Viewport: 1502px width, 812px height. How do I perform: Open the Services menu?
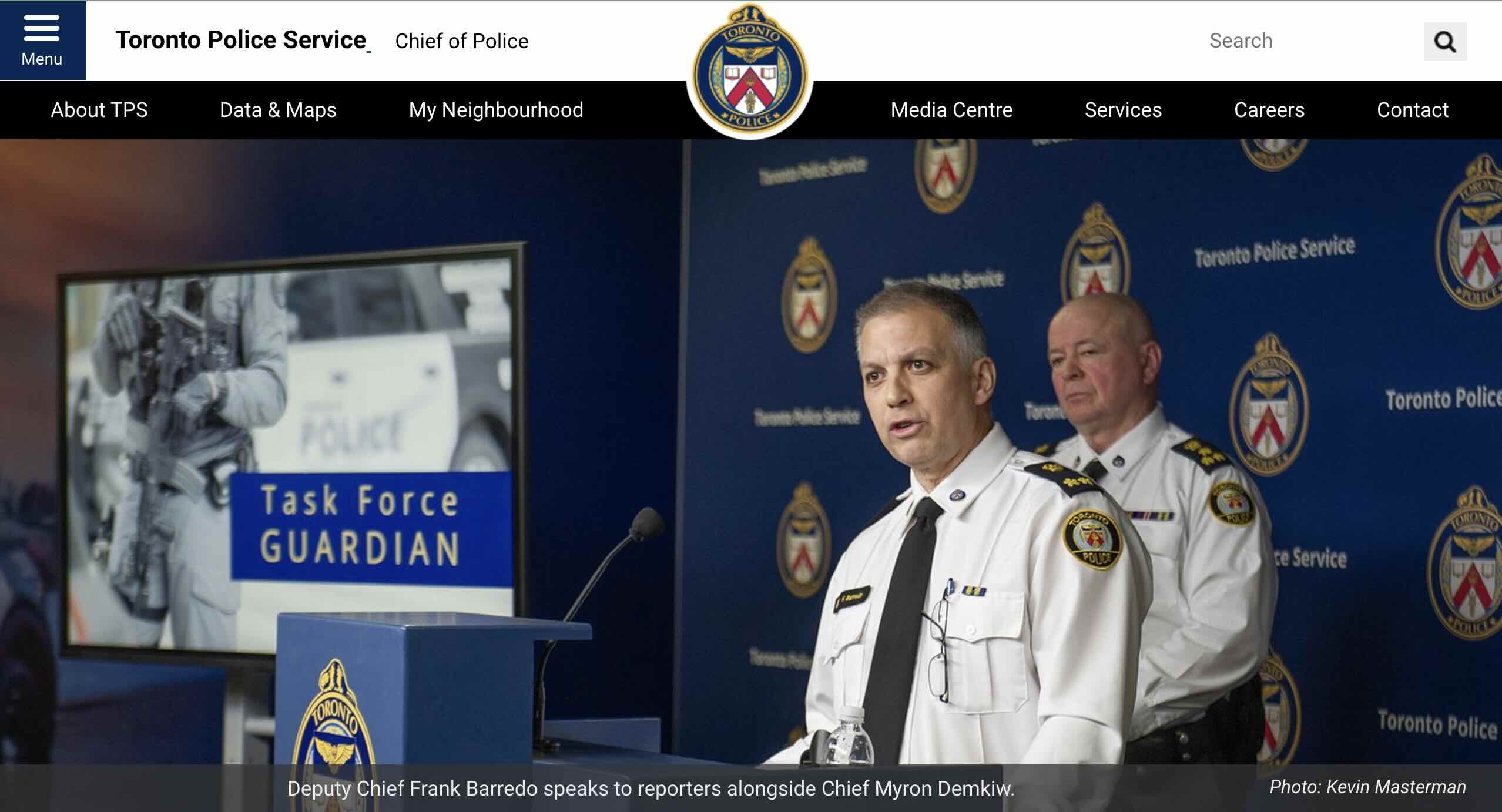[1123, 110]
